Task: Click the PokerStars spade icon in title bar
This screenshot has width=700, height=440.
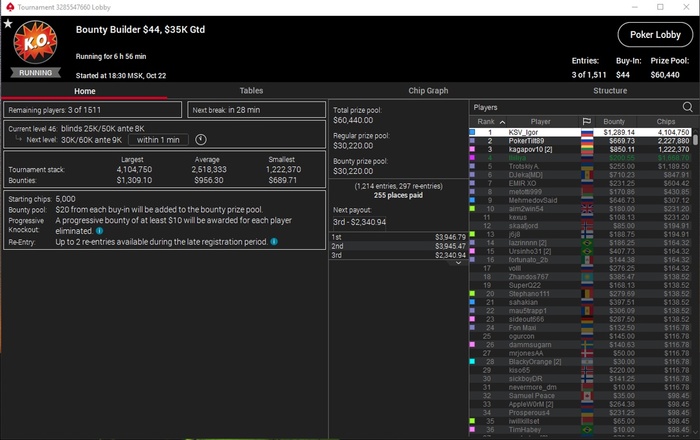Action: [10, 7]
